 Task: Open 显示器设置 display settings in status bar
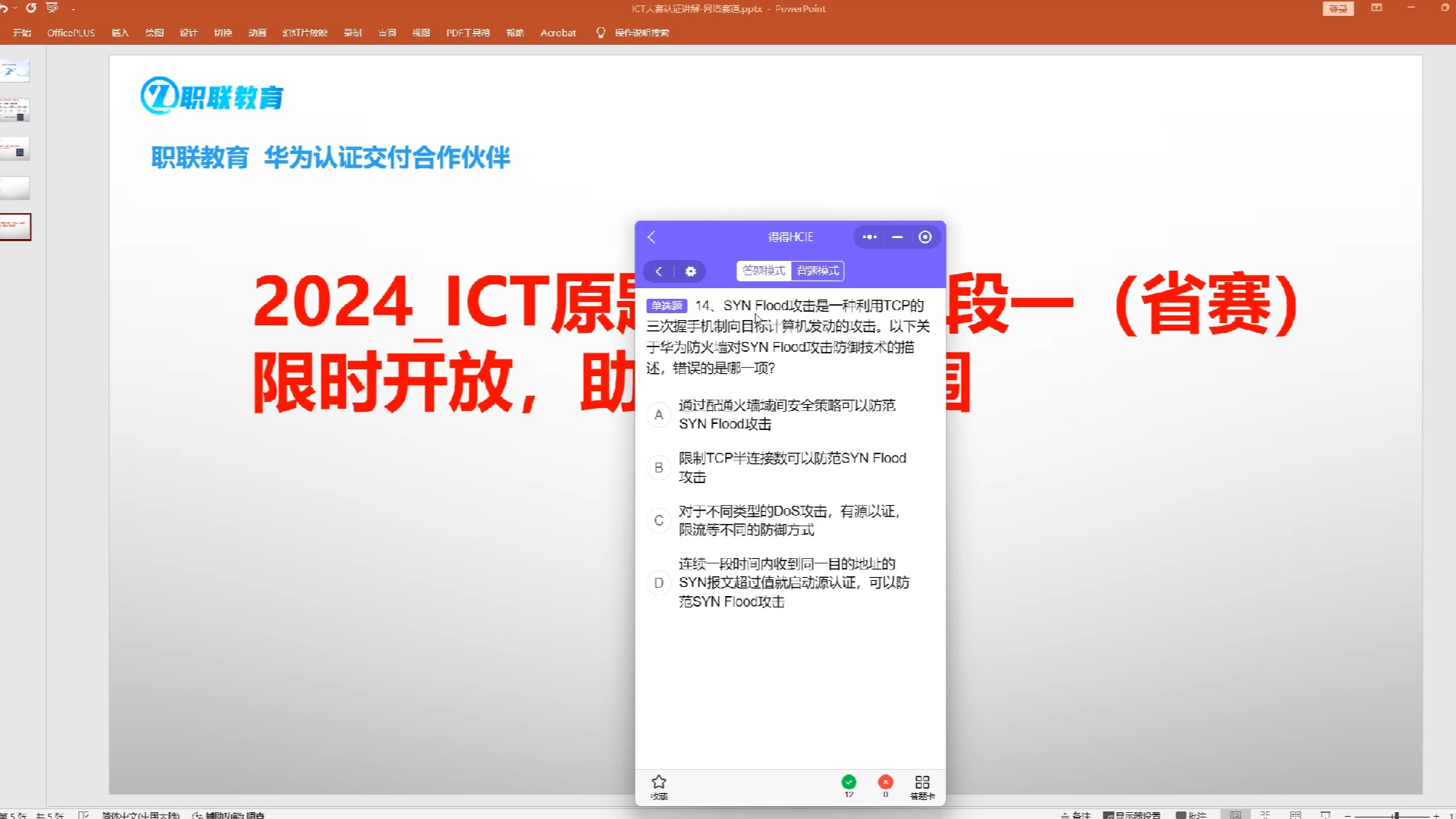tap(1131, 814)
